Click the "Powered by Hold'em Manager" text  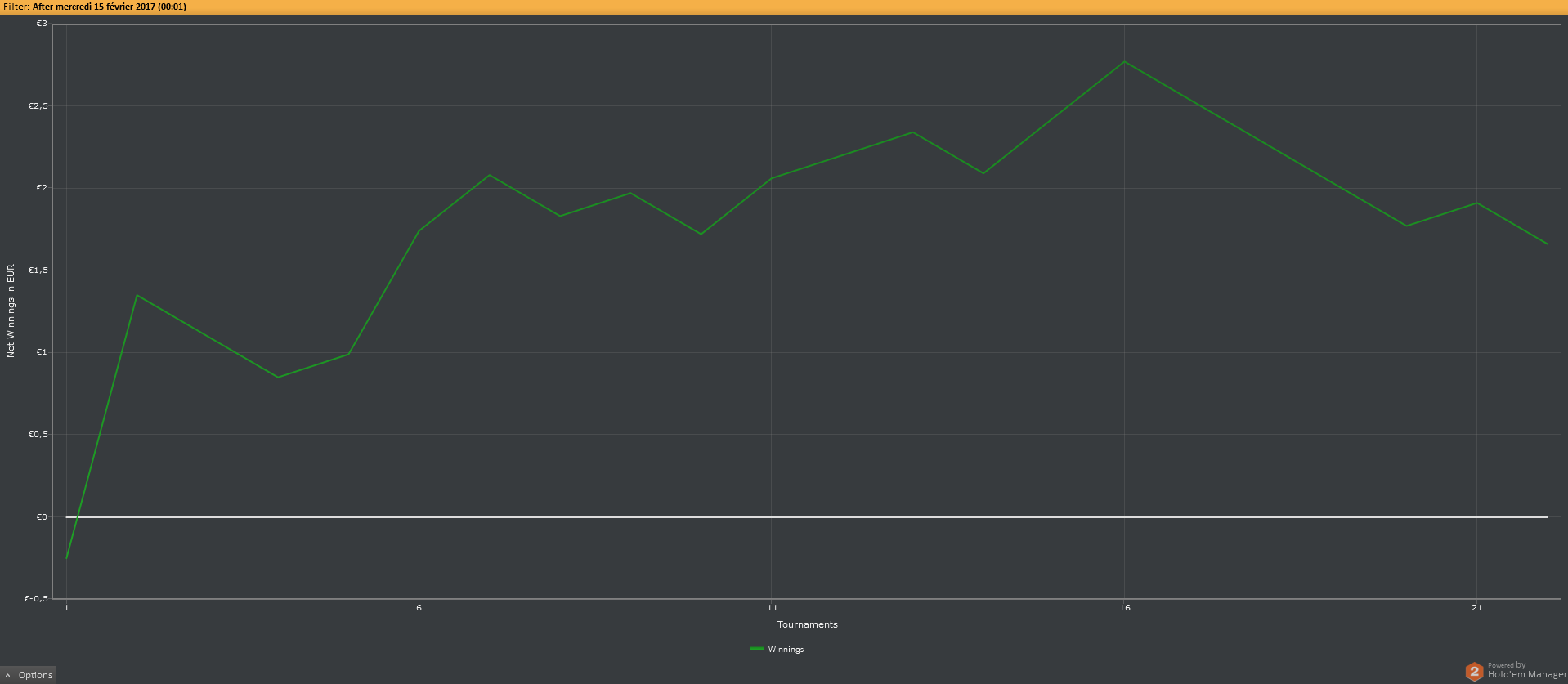click(x=1526, y=670)
